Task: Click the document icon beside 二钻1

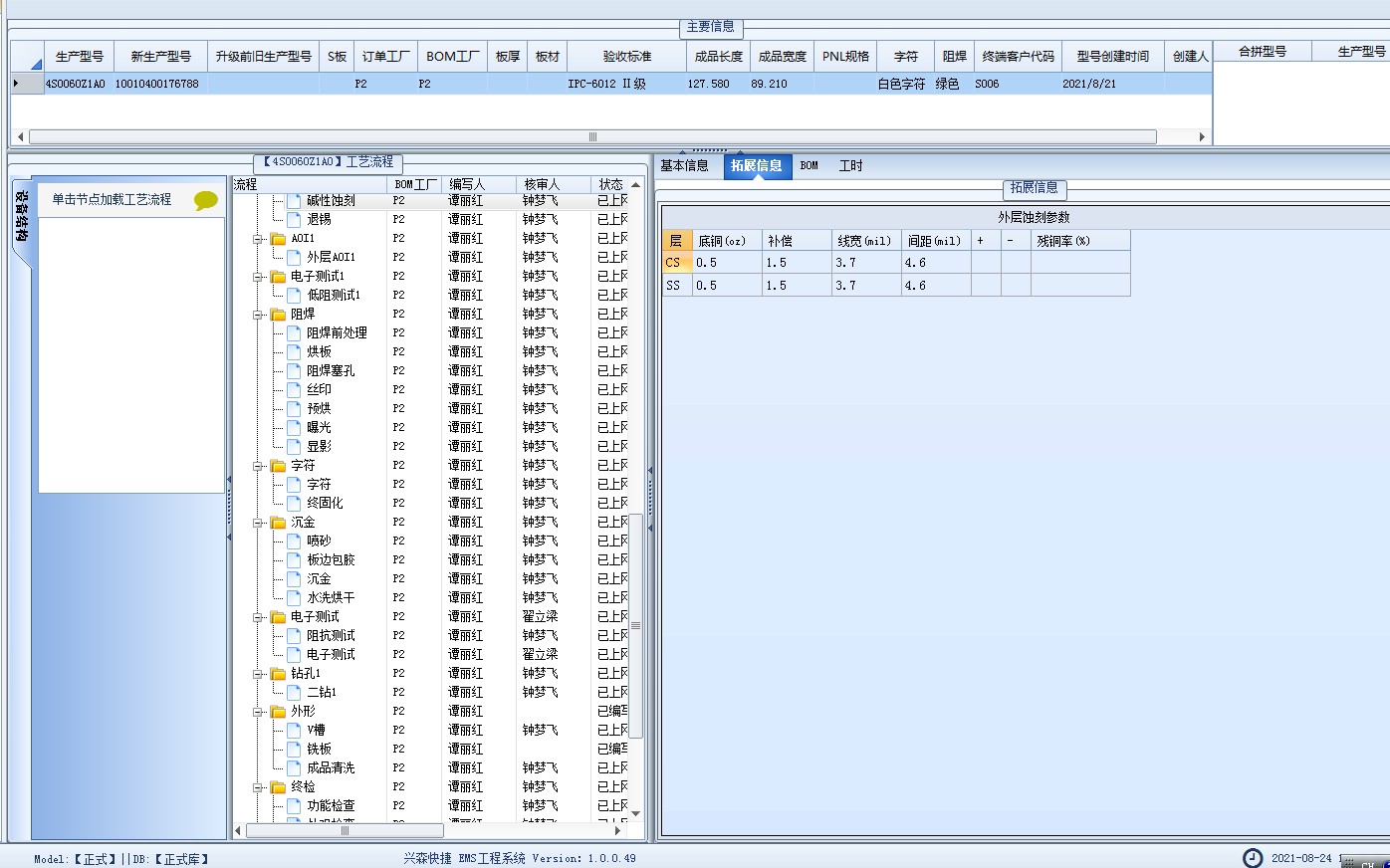Action: 294,692
